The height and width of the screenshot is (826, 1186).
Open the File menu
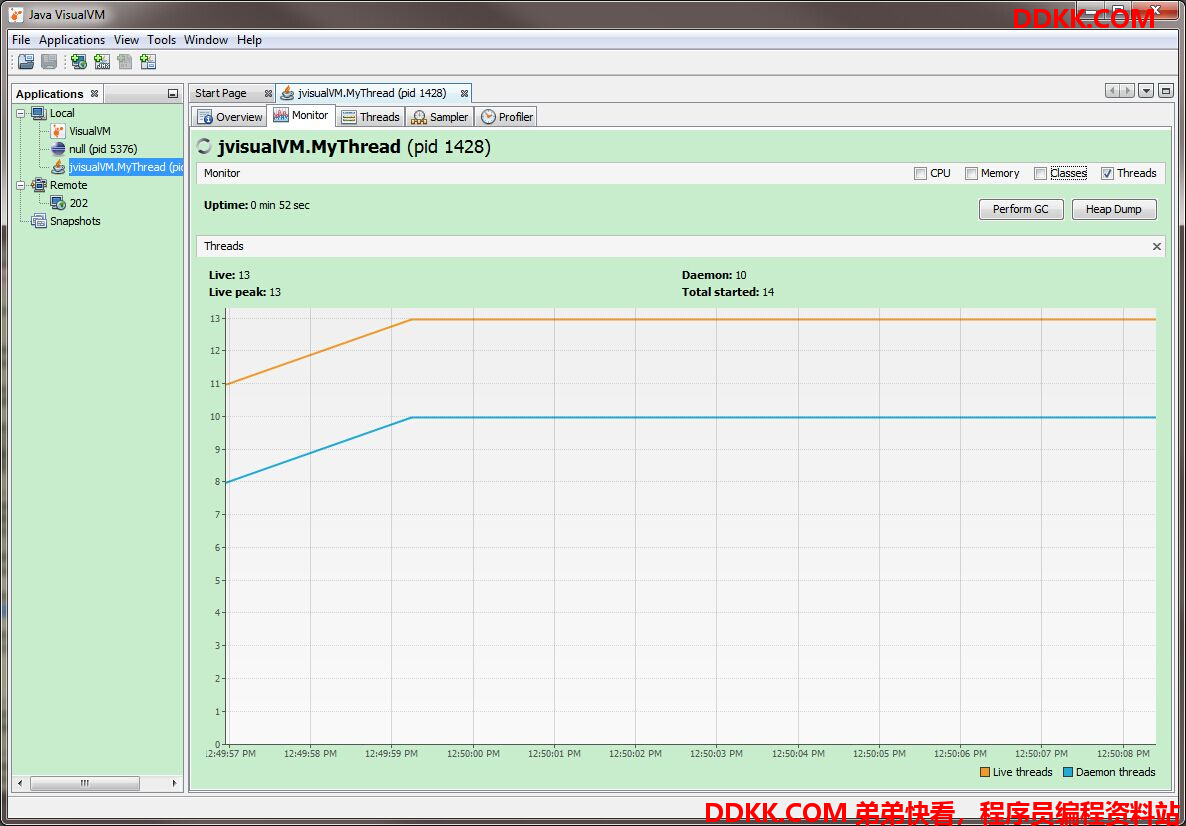[21, 40]
